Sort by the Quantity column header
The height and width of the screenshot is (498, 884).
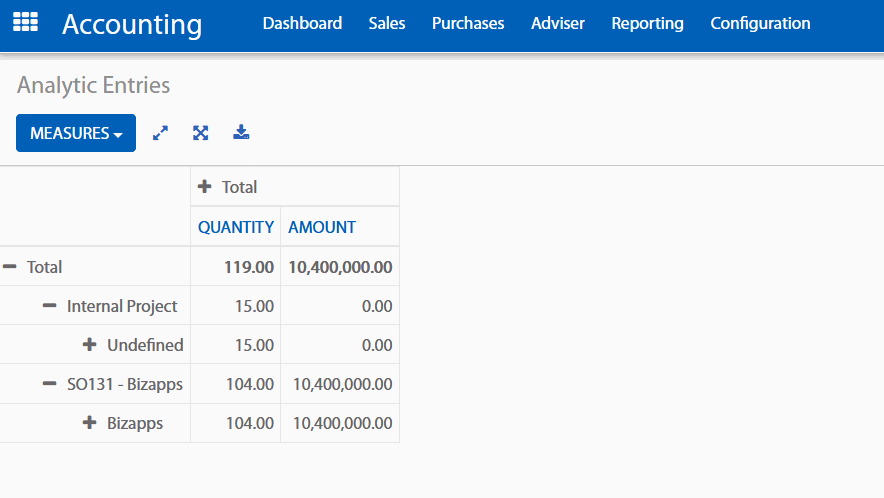[236, 227]
